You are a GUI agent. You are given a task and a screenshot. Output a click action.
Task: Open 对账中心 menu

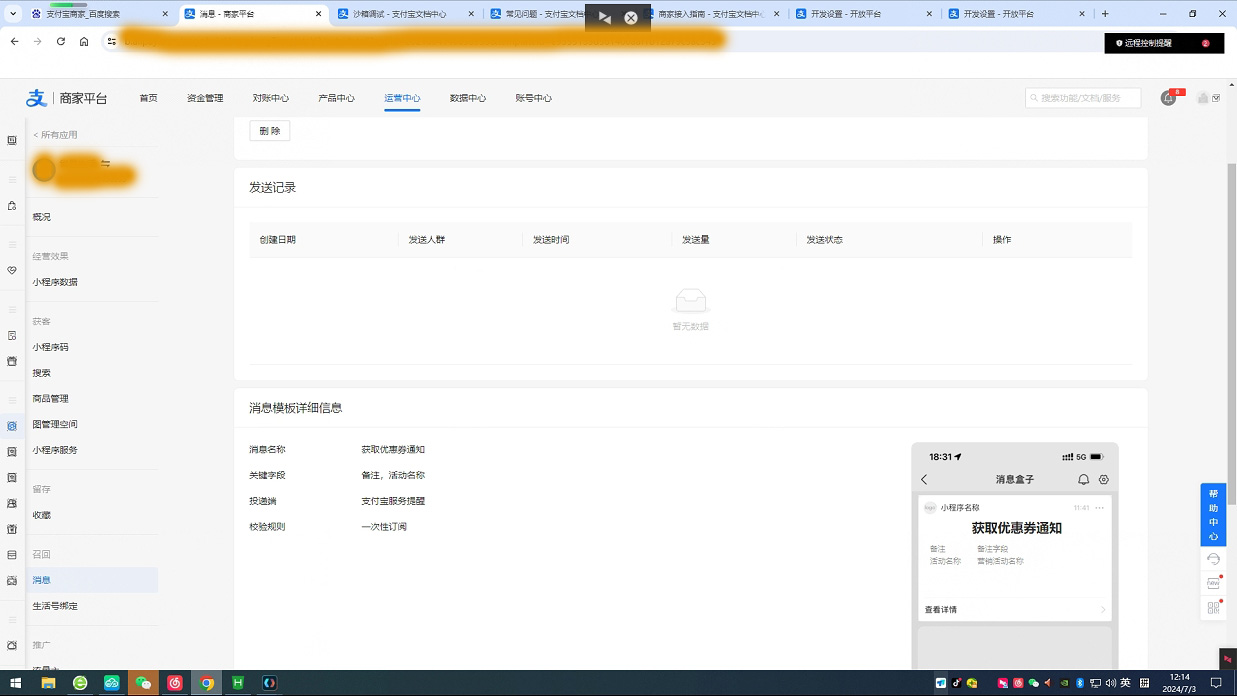(x=270, y=98)
